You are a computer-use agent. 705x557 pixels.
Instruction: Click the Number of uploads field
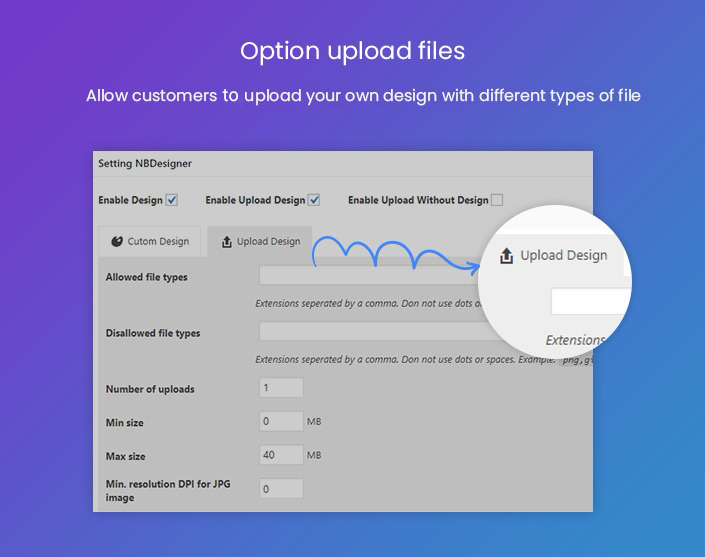tap(280, 388)
